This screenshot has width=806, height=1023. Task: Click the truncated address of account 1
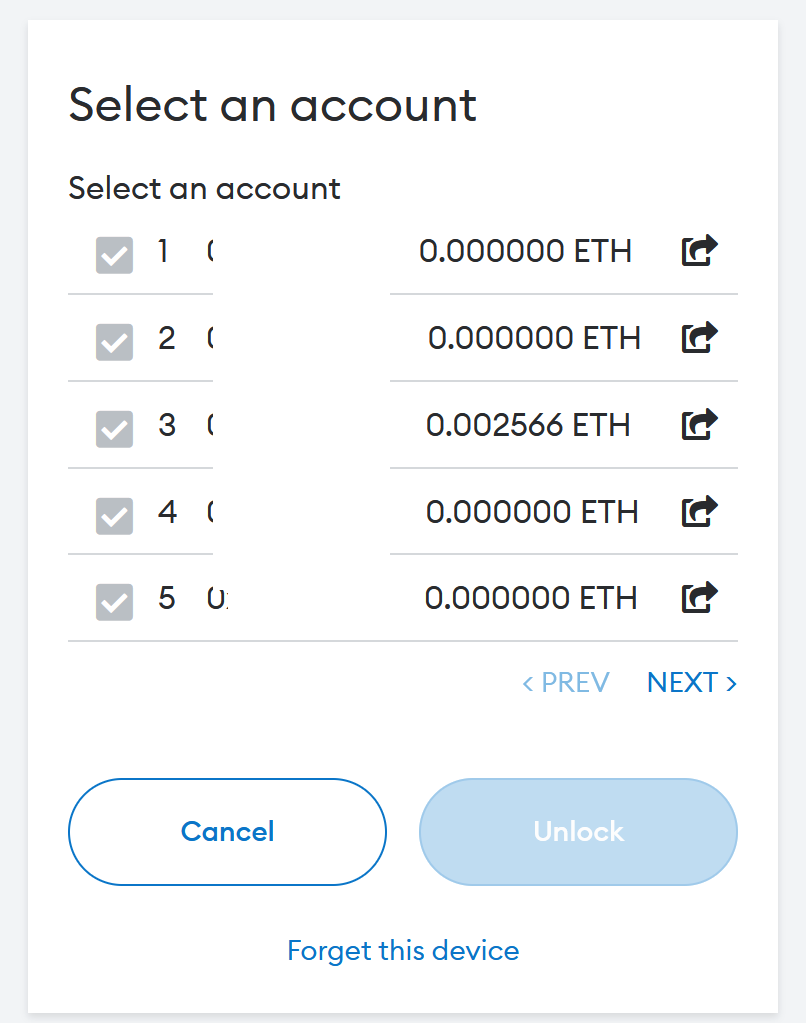point(212,251)
